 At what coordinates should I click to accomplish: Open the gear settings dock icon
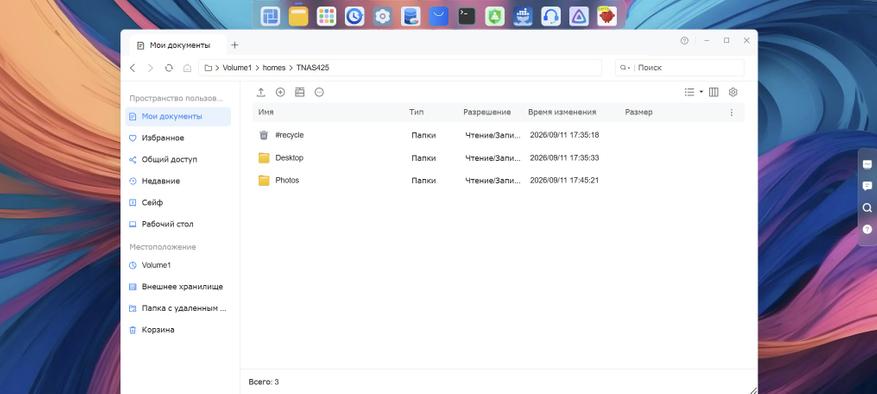[x=383, y=16]
